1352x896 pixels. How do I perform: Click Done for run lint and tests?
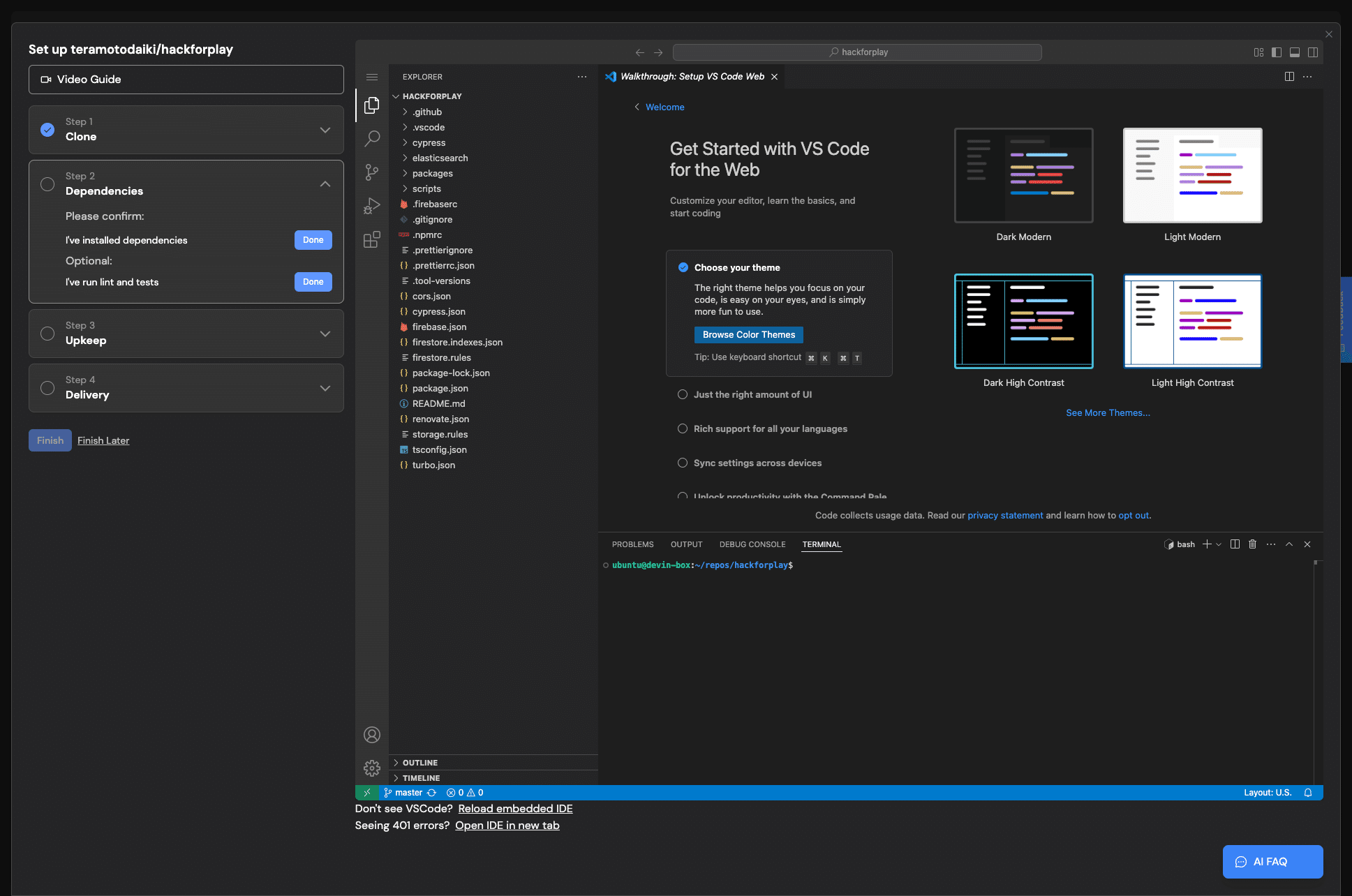pos(313,282)
